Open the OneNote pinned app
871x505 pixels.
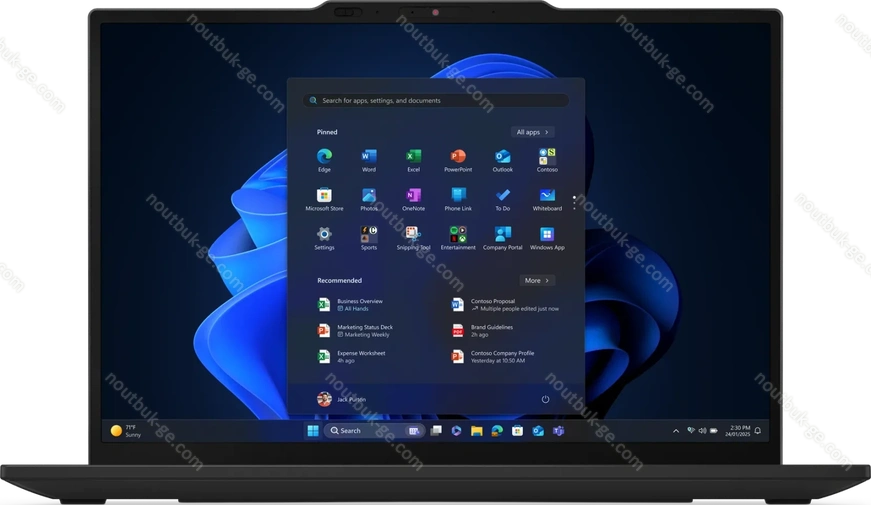point(413,196)
